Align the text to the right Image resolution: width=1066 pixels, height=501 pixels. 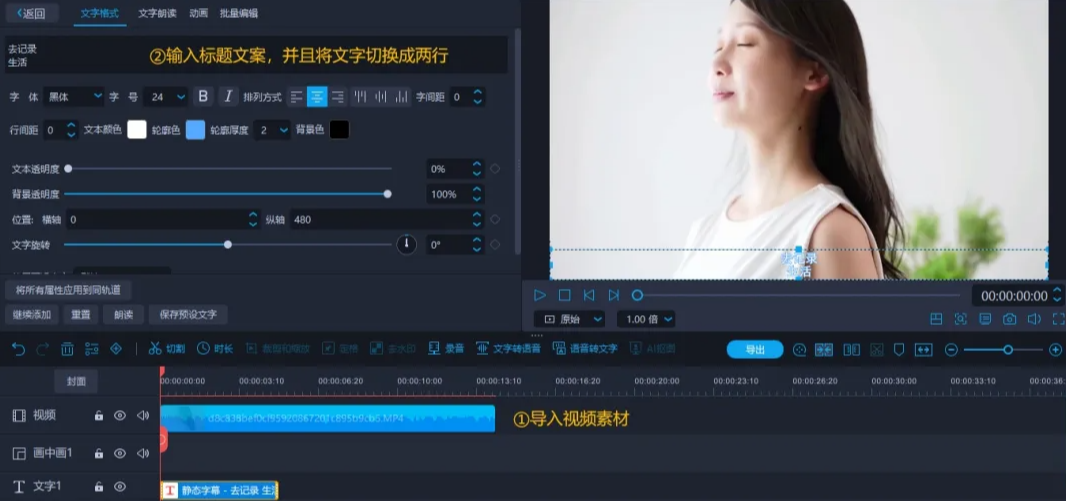coord(338,97)
